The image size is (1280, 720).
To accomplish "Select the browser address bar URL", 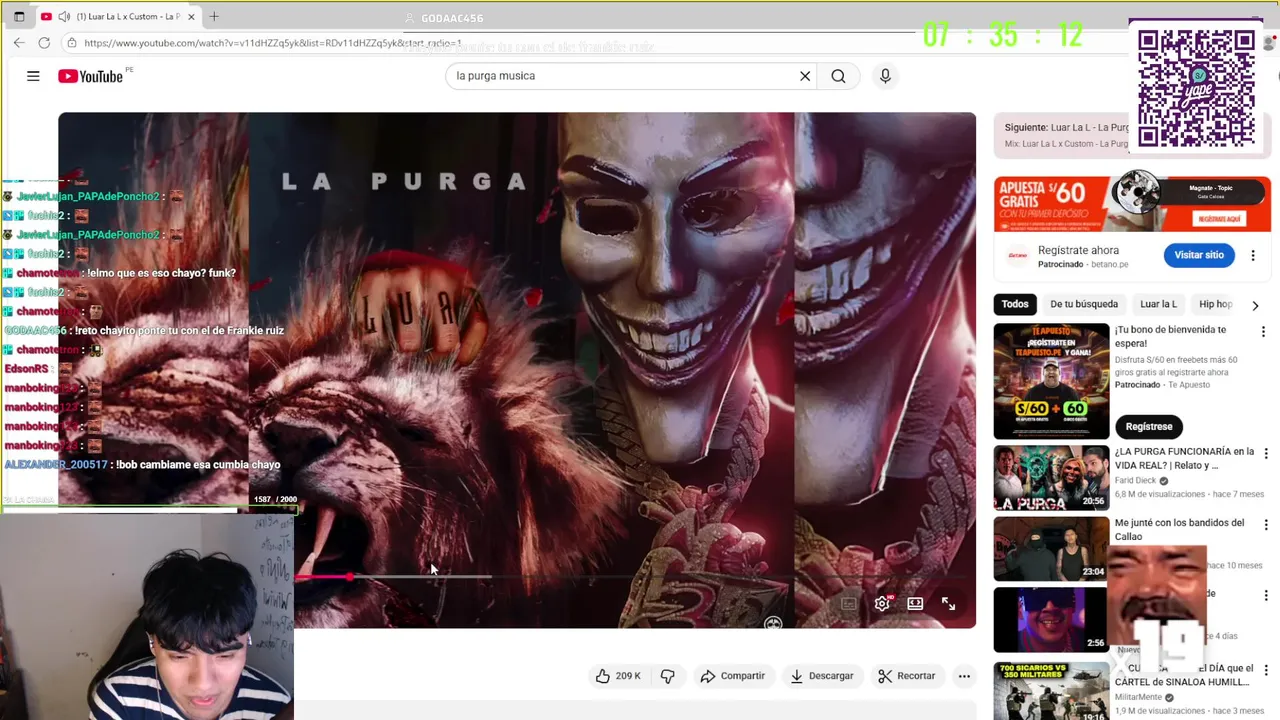I will [x=273, y=43].
